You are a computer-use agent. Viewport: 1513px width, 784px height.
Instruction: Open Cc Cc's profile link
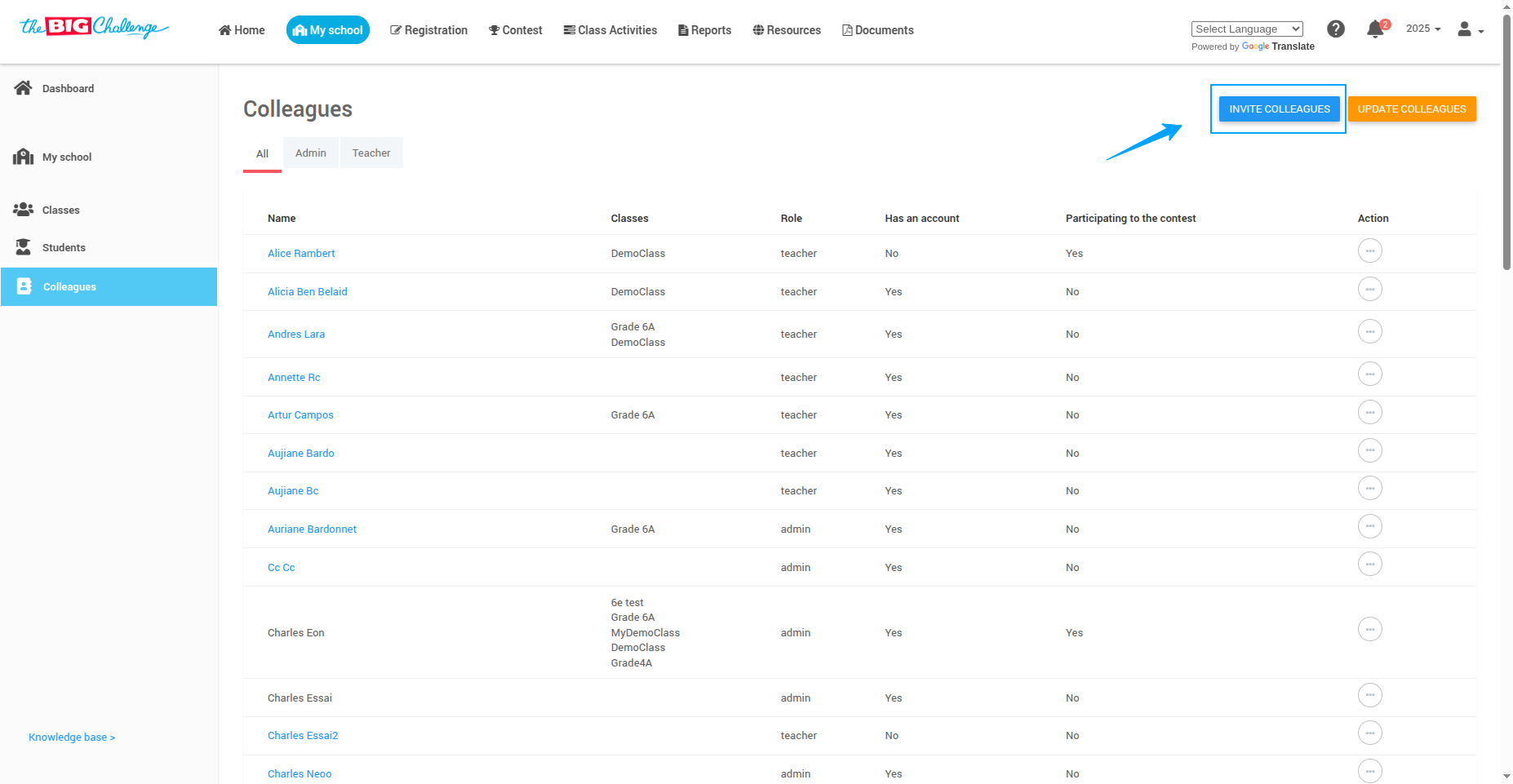point(282,567)
